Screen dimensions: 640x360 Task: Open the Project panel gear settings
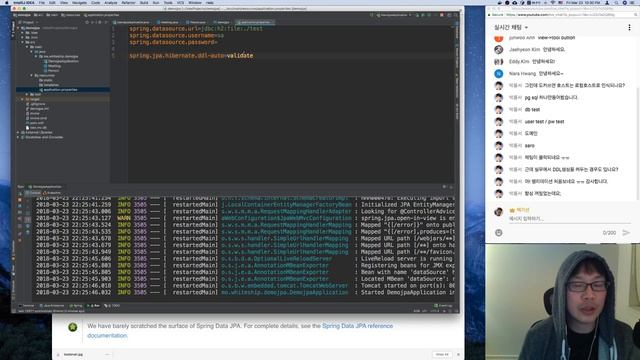pyautogui.click(x=100, y=22)
